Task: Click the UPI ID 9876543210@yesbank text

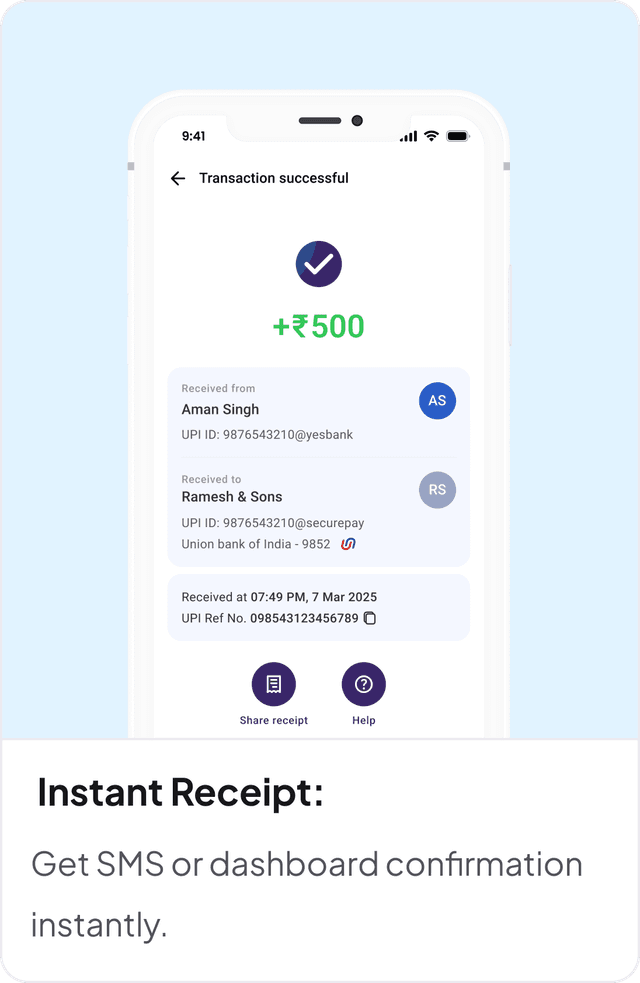Action: click(x=267, y=434)
